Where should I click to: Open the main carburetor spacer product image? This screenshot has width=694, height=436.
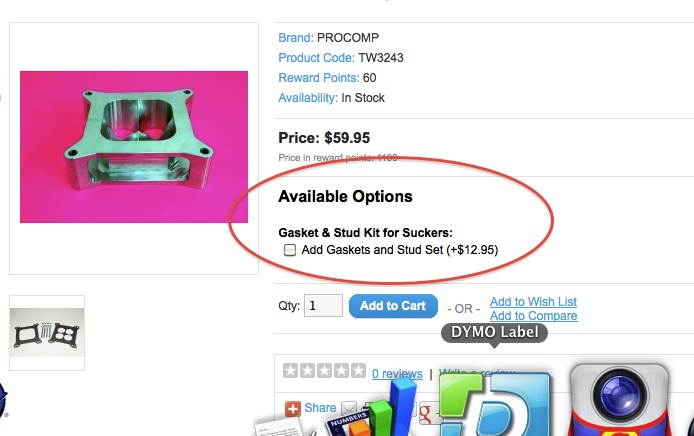[x=134, y=147]
